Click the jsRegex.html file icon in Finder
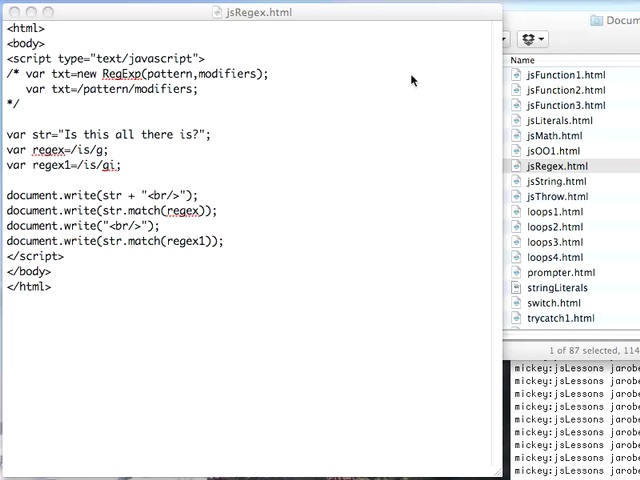The image size is (640, 480). click(x=516, y=166)
